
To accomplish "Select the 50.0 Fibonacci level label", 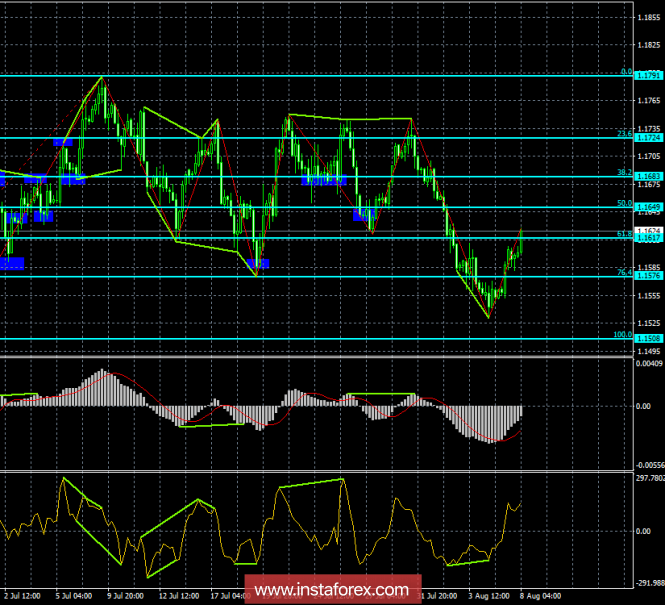I will [622, 203].
